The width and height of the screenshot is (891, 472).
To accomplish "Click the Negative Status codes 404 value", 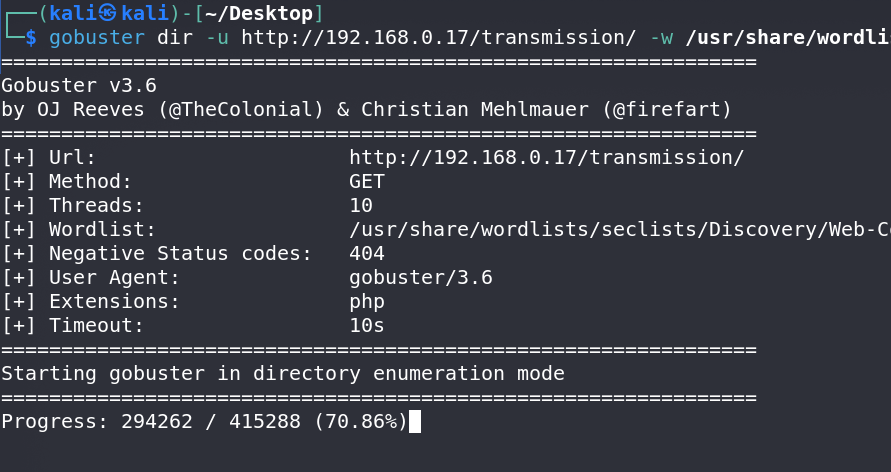I will pos(367,253).
